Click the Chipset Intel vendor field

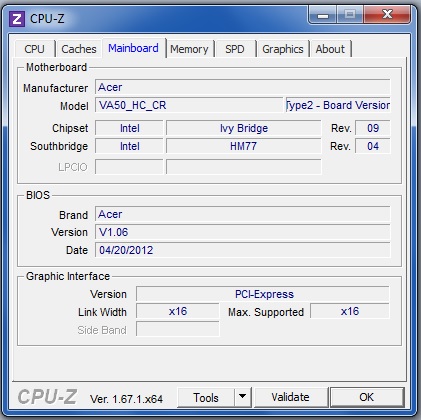[x=129, y=128]
